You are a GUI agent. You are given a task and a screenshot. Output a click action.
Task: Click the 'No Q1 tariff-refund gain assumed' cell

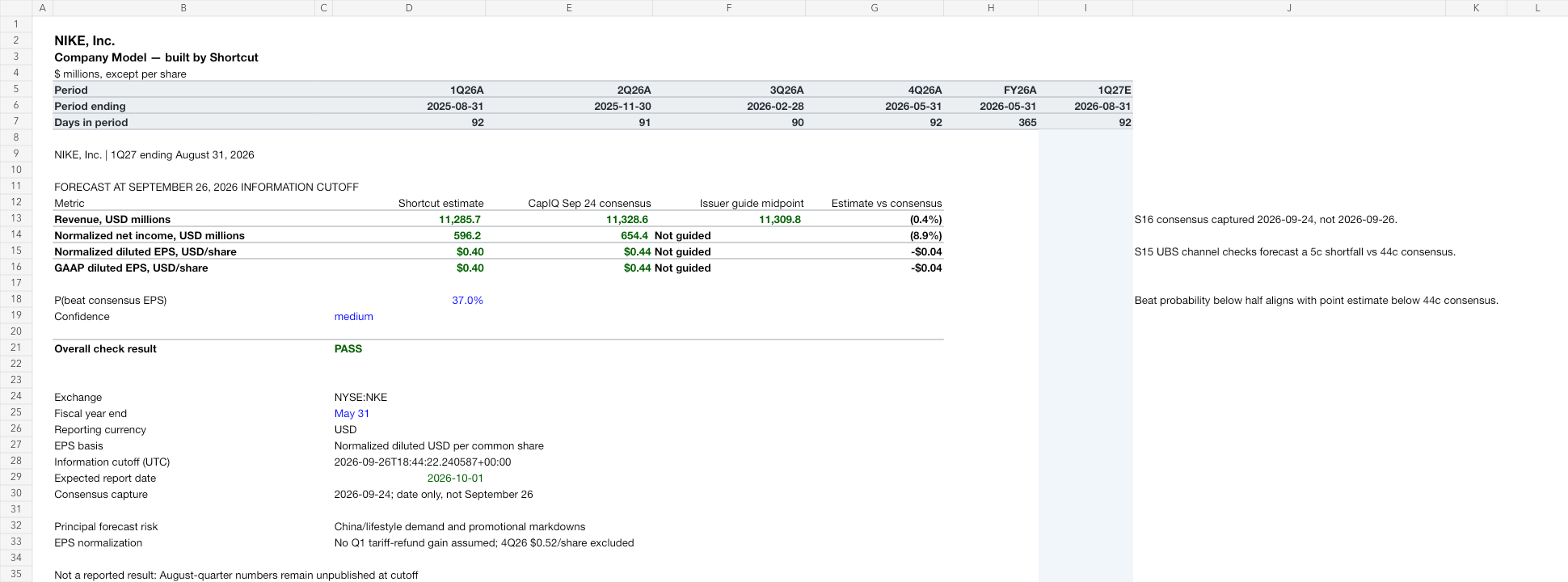(x=484, y=542)
